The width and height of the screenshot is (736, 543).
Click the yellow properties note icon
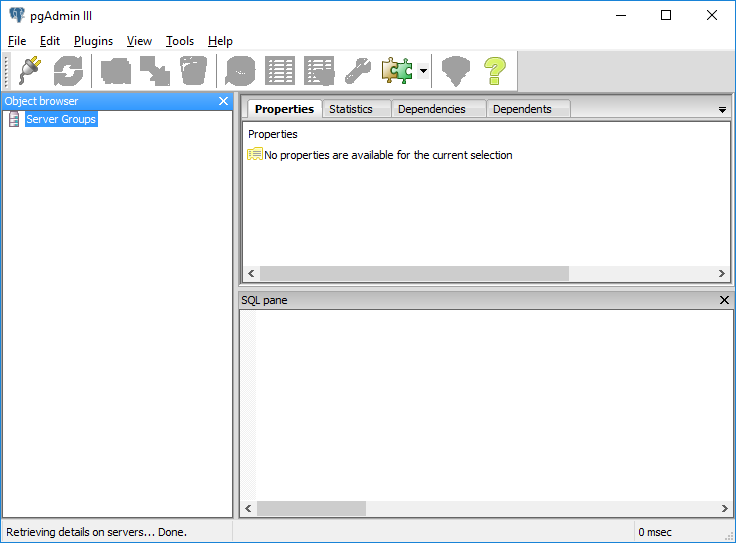pyautogui.click(x=255, y=154)
